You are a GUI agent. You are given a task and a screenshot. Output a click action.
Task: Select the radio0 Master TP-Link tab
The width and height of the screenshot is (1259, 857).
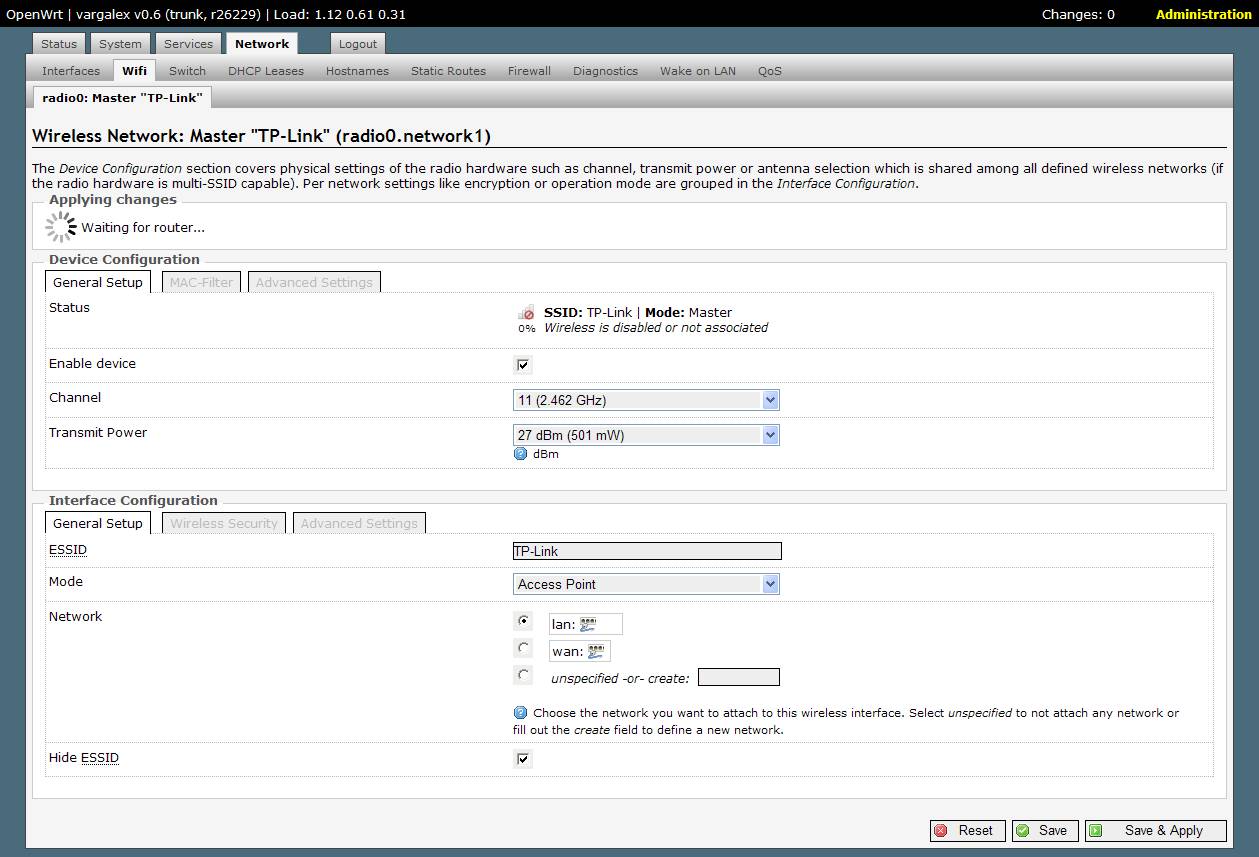tap(123, 98)
